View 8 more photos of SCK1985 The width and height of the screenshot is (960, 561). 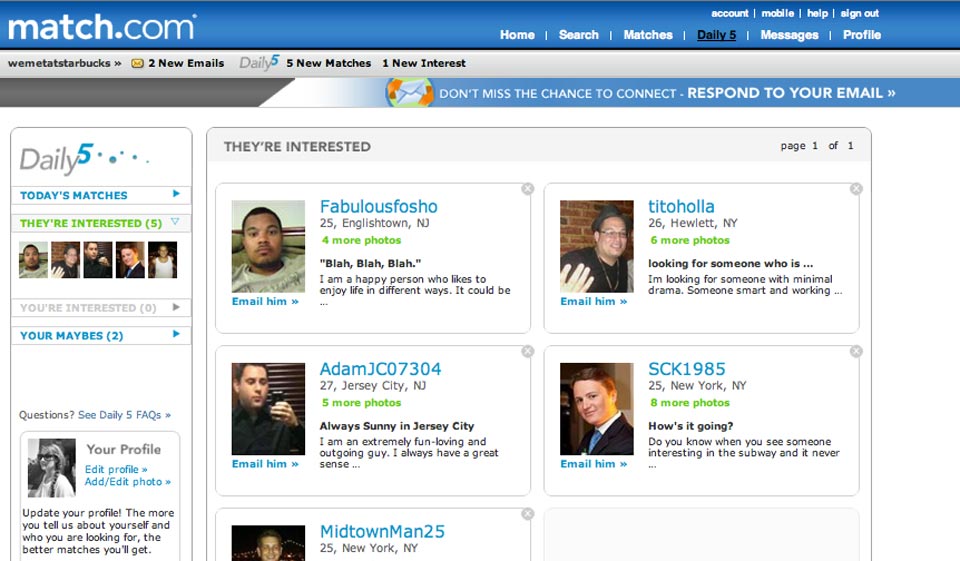(690, 403)
